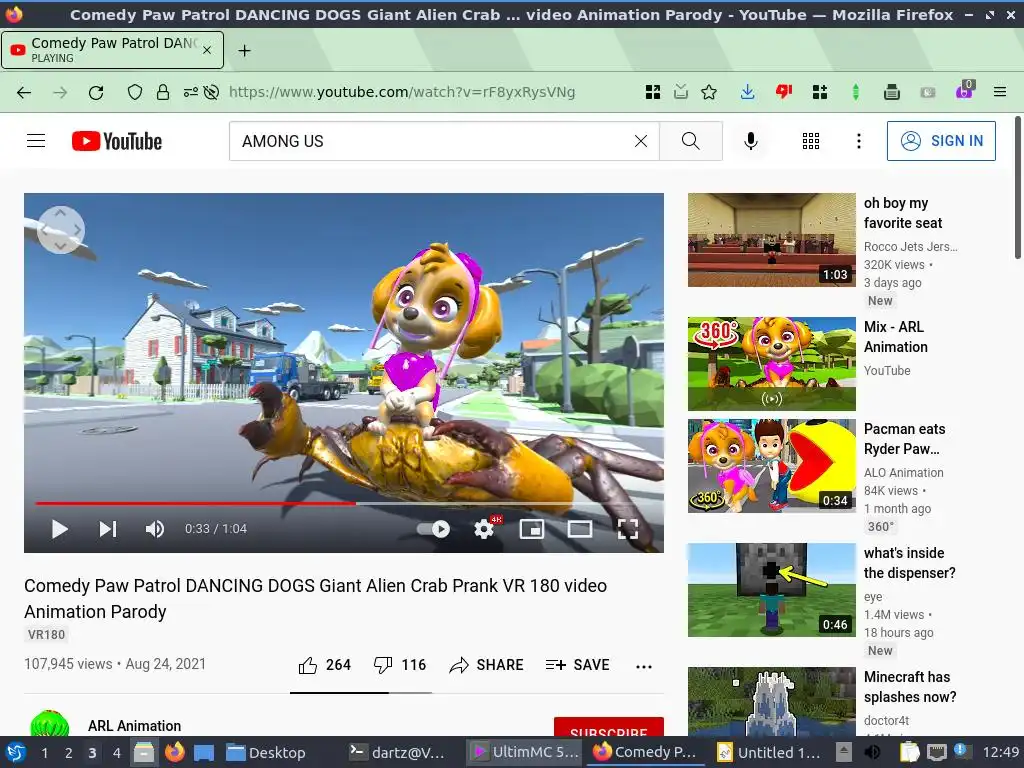
Task: Click the VR pan control in video
Action: (61, 230)
